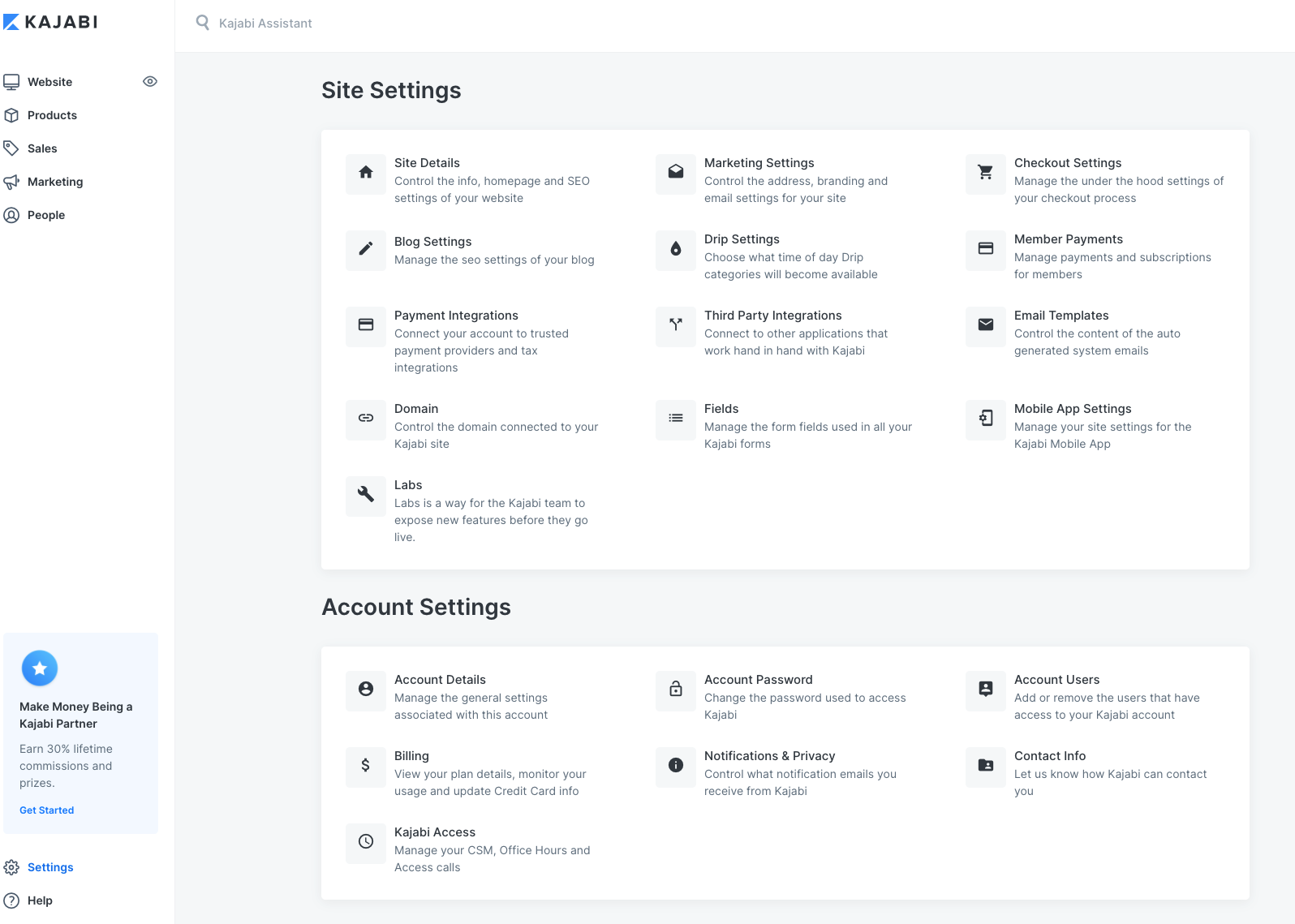Click the Billing dollar sign icon
Viewport: 1295px width, 924px height.
pyautogui.click(x=366, y=765)
